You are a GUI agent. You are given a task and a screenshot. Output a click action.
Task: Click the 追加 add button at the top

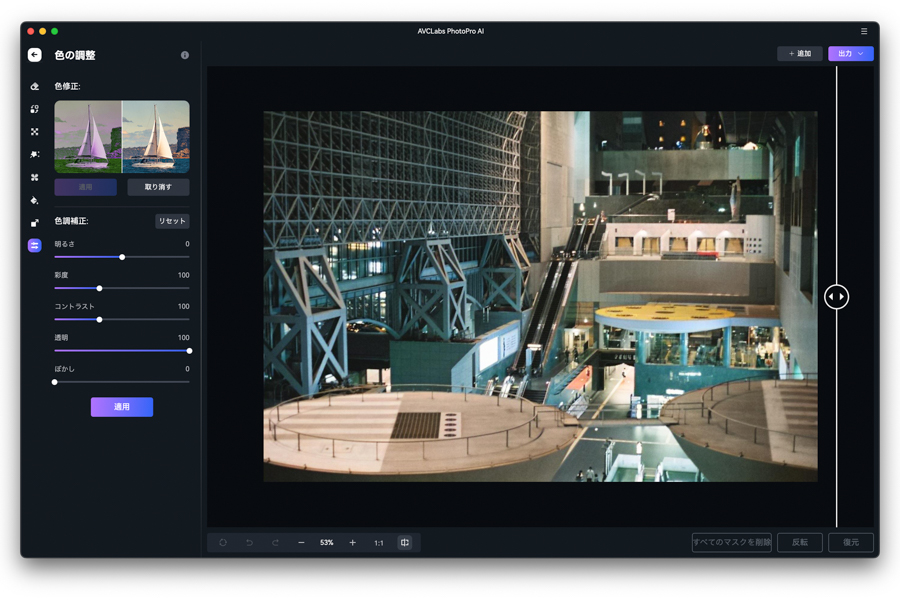(799, 53)
